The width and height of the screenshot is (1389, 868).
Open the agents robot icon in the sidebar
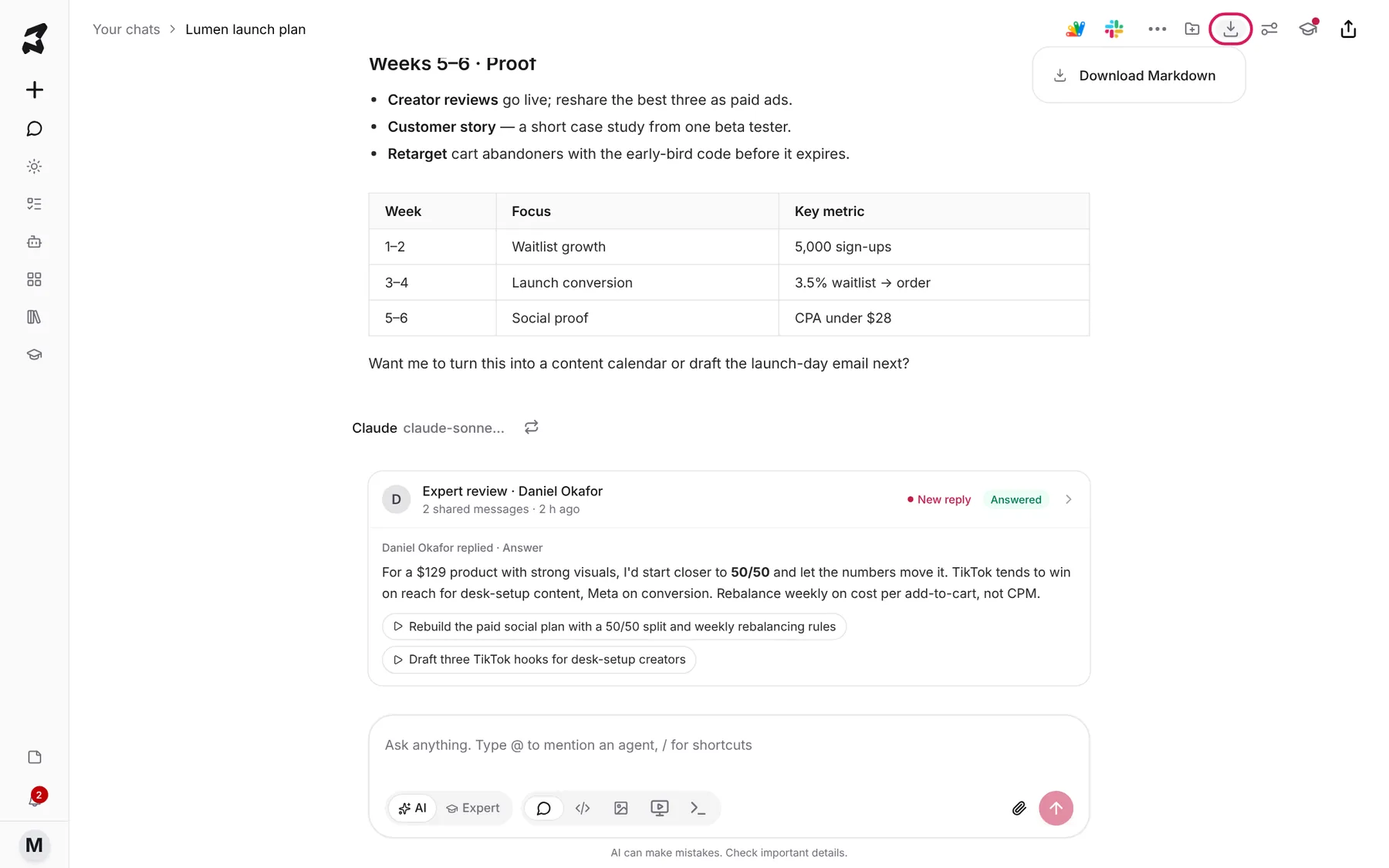34,241
